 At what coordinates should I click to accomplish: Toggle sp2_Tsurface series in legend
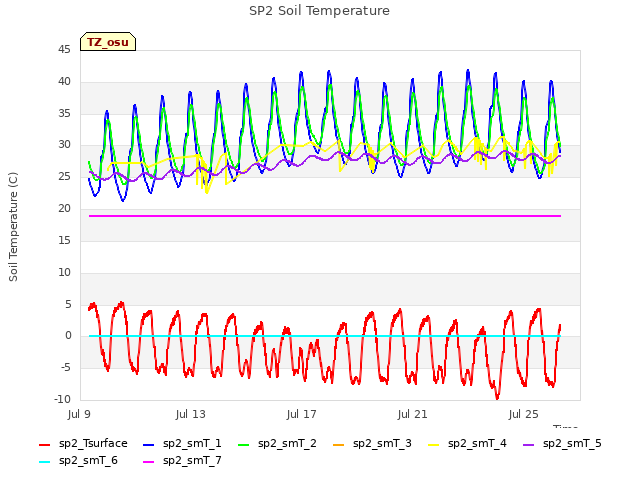[83, 444]
